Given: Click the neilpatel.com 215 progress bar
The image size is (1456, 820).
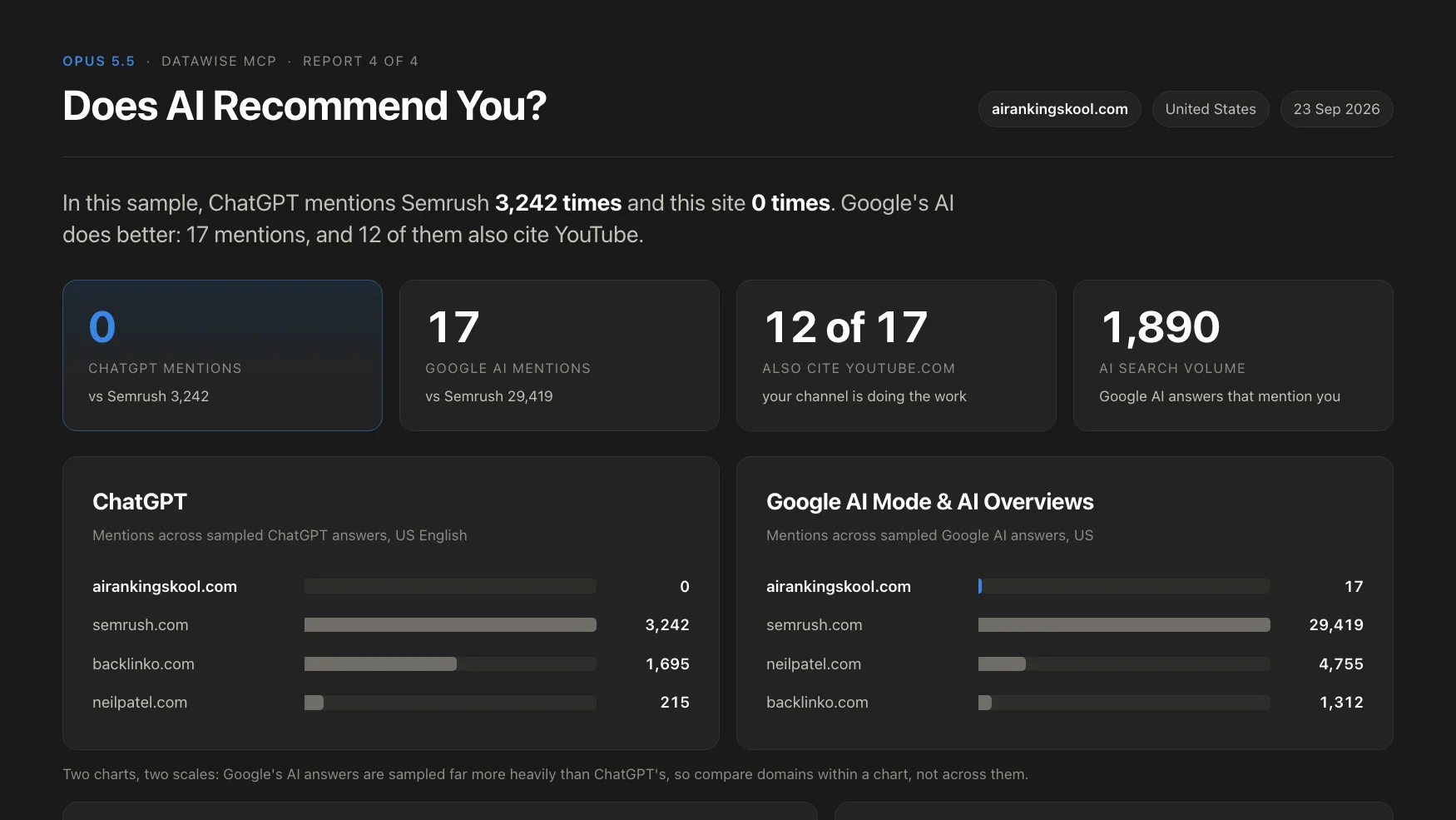Looking at the screenshot, I should tap(450, 702).
